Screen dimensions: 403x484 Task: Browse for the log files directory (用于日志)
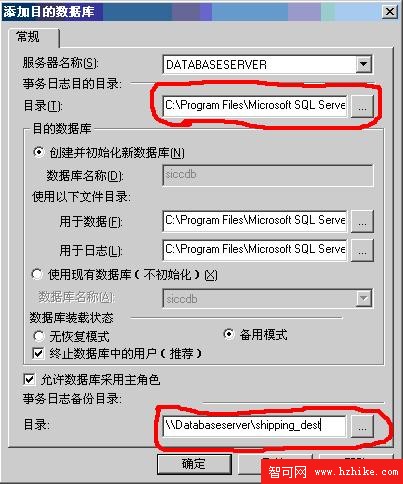point(362,250)
